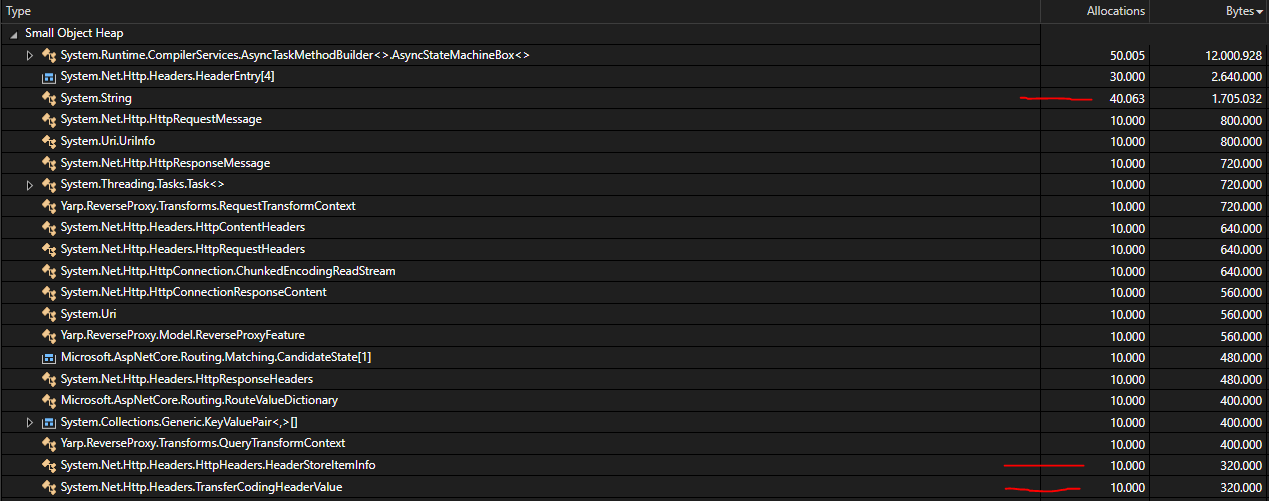Click the 50.005 allocations value
The image size is (1269, 501).
point(1128,55)
